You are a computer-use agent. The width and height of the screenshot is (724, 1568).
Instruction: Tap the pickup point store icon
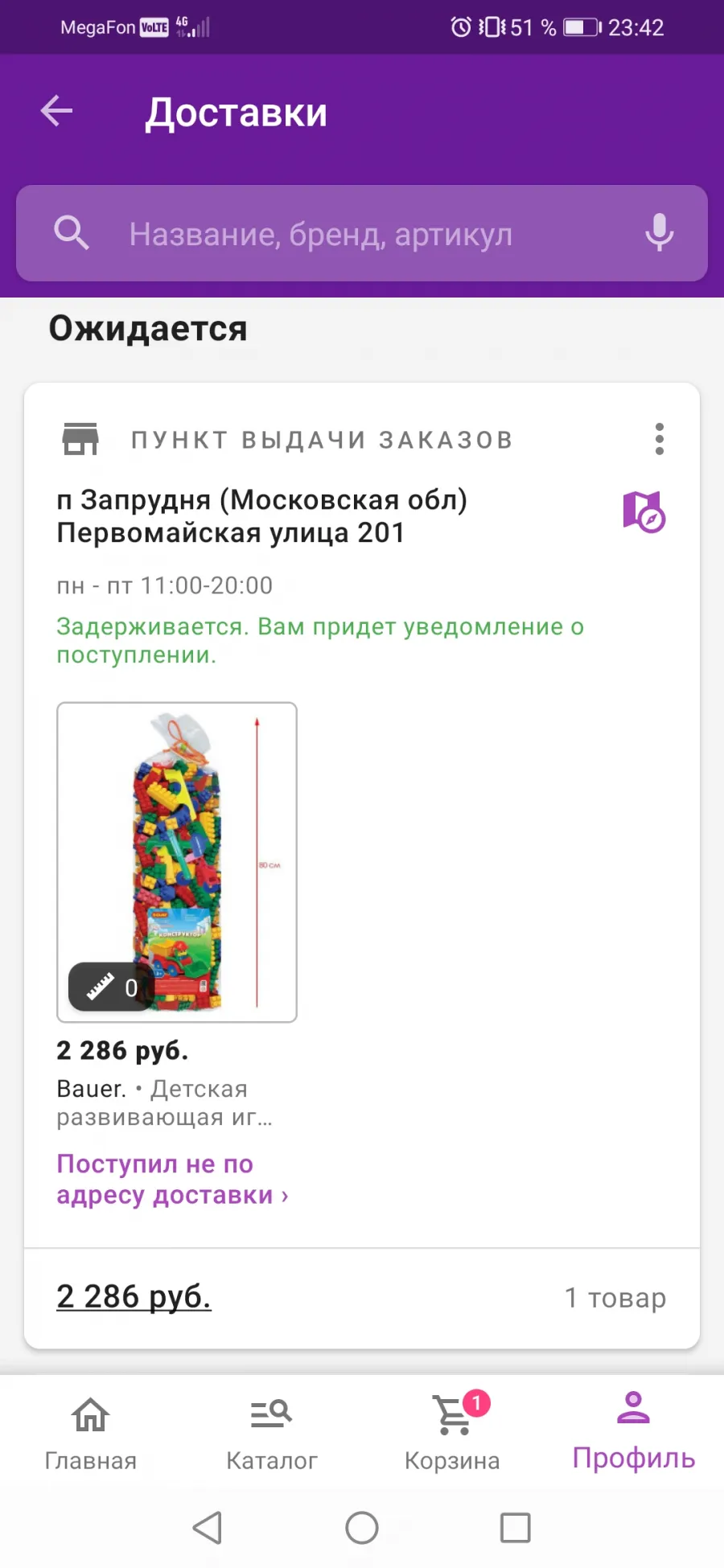(80, 439)
